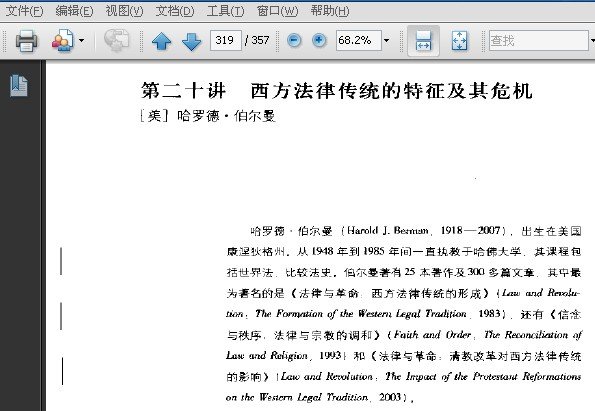Open the 68.2% zoom level dropdown
Image resolution: width=595 pixels, height=411 pixels.
click(x=386, y=40)
